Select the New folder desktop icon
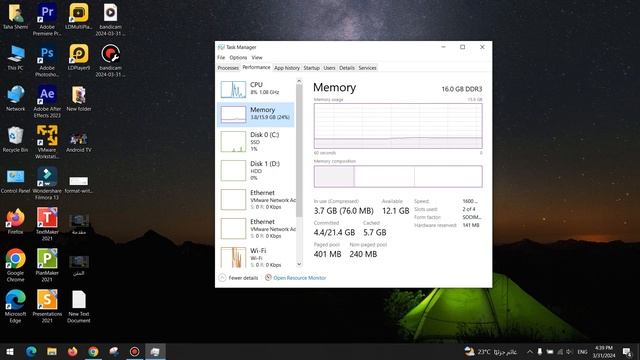This screenshot has width=640, height=360. click(78, 98)
